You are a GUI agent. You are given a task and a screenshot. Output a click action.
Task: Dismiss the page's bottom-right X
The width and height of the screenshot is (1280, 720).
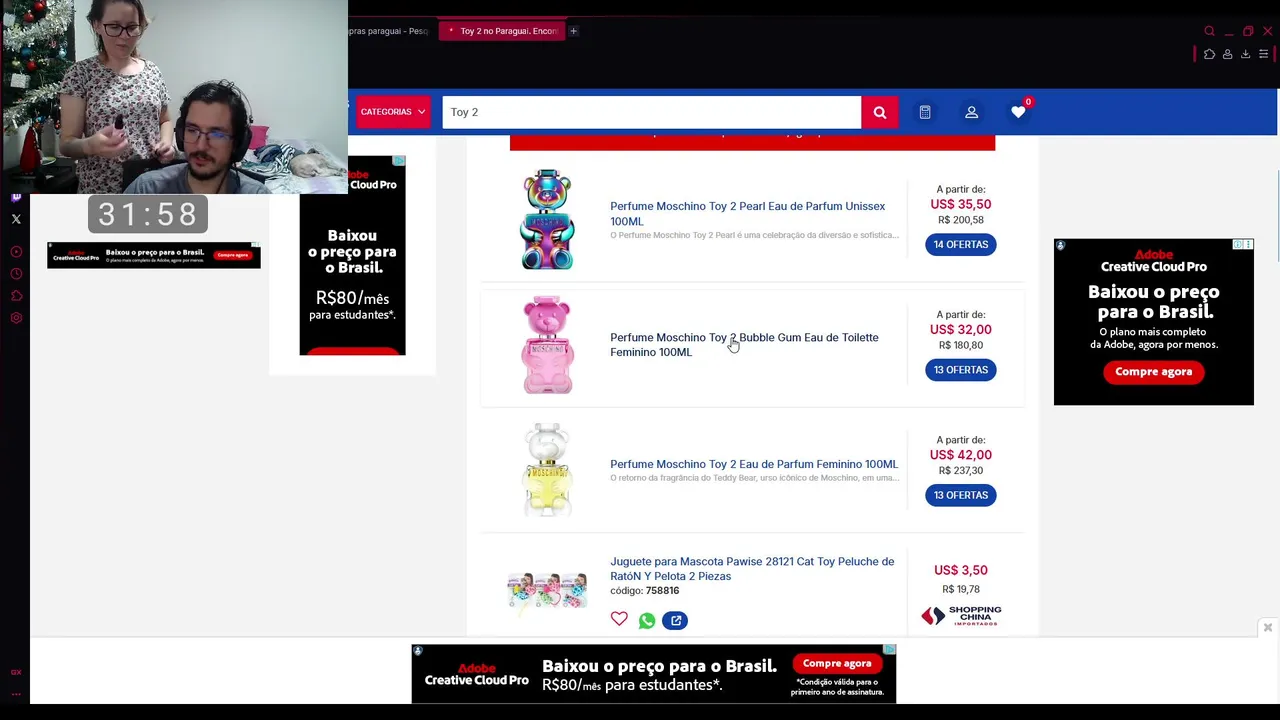coord(1267,628)
